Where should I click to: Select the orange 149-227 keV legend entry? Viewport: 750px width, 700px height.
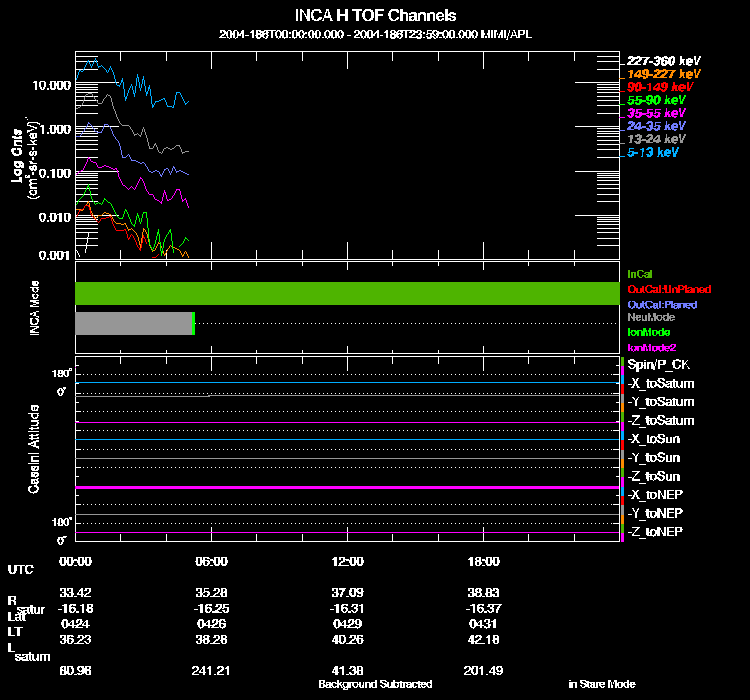click(663, 74)
